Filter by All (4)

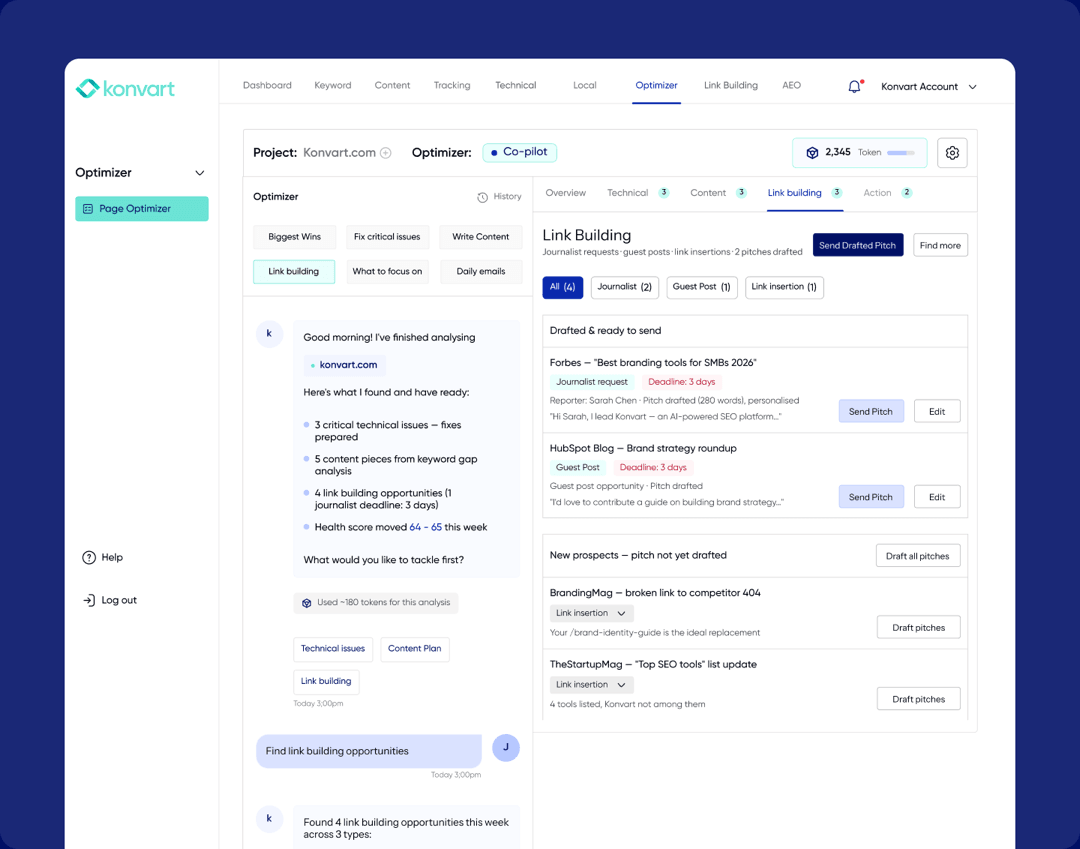[563, 287]
